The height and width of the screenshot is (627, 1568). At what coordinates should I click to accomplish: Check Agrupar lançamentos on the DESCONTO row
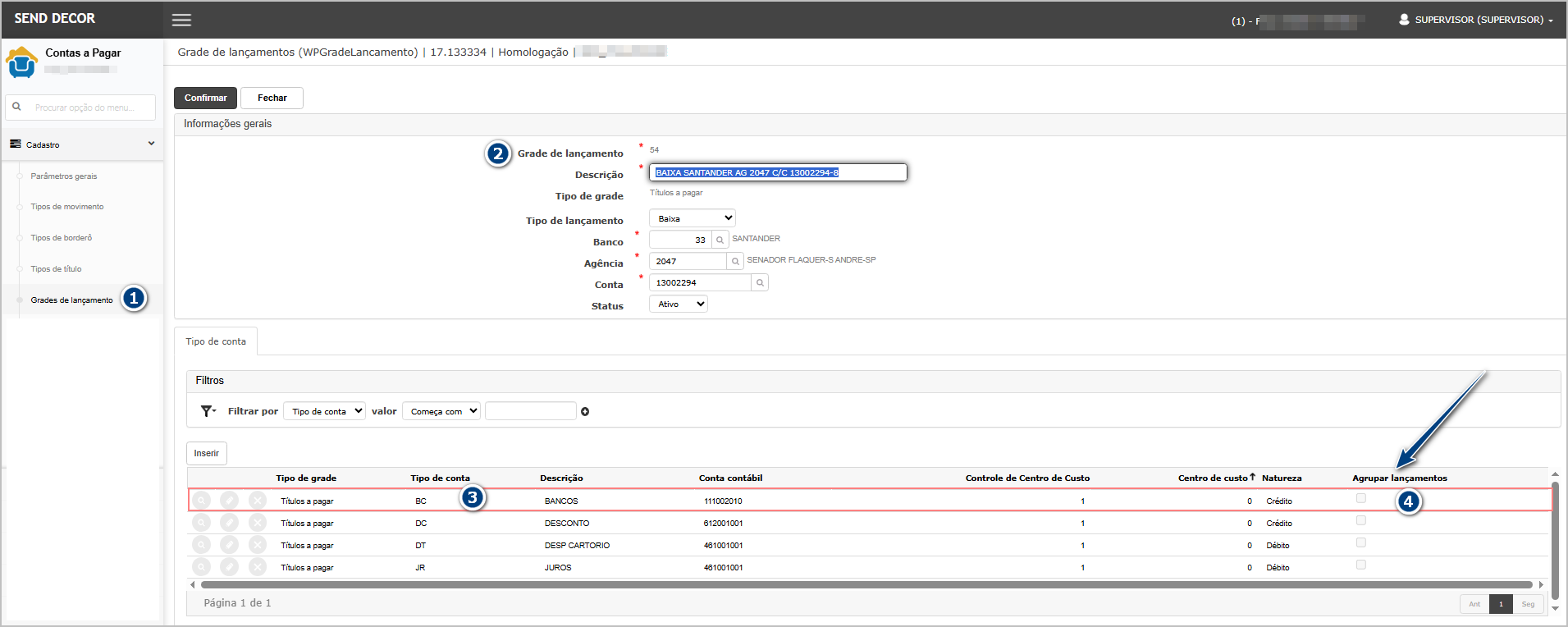(x=1361, y=520)
